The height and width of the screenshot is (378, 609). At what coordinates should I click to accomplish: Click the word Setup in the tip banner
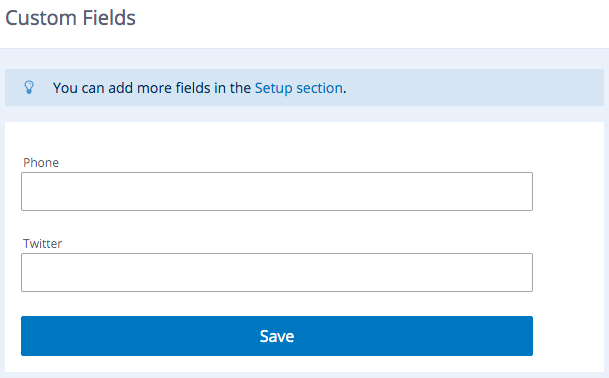coord(273,88)
